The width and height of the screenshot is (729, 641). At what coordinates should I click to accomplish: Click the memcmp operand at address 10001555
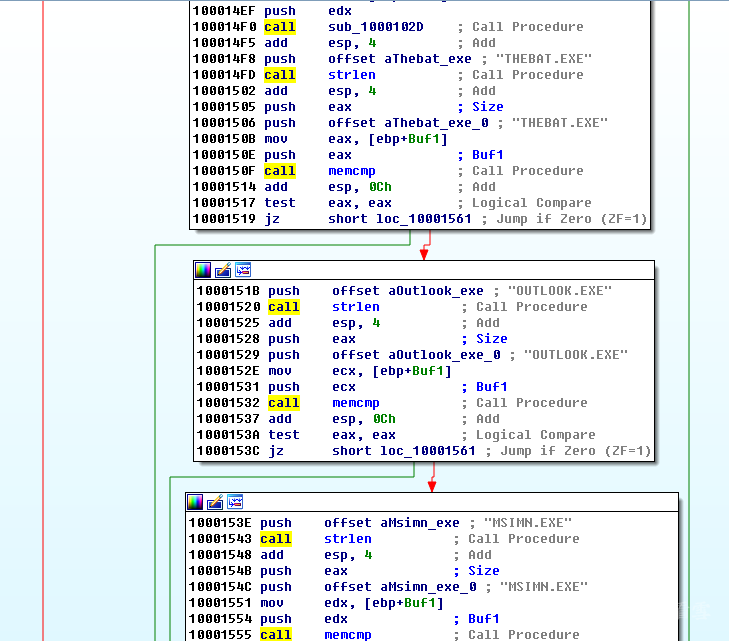click(x=348, y=634)
